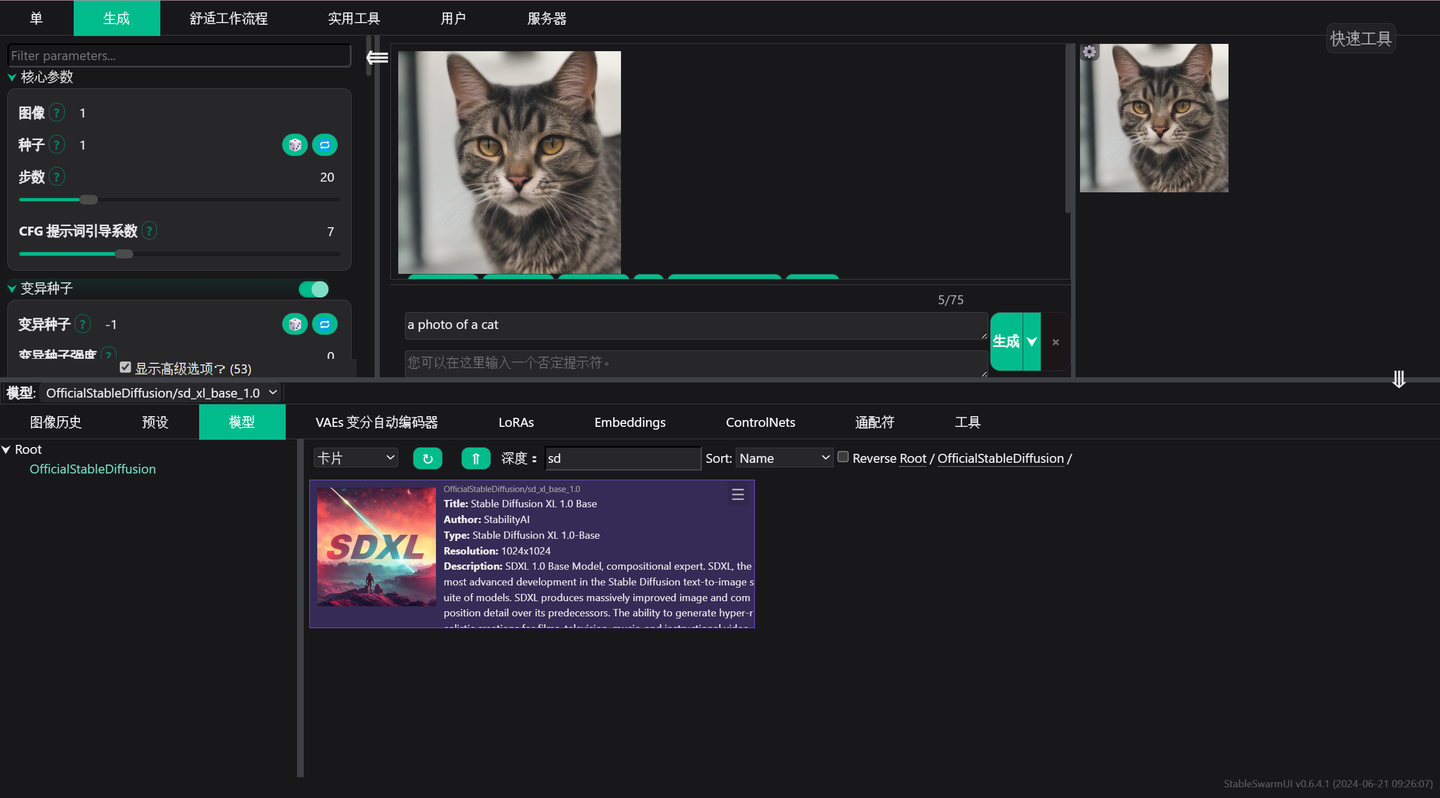Select OfficialStableDiffusion in the folder tree
Viewport: 1440px width, 798px height.
click(93, 469)
